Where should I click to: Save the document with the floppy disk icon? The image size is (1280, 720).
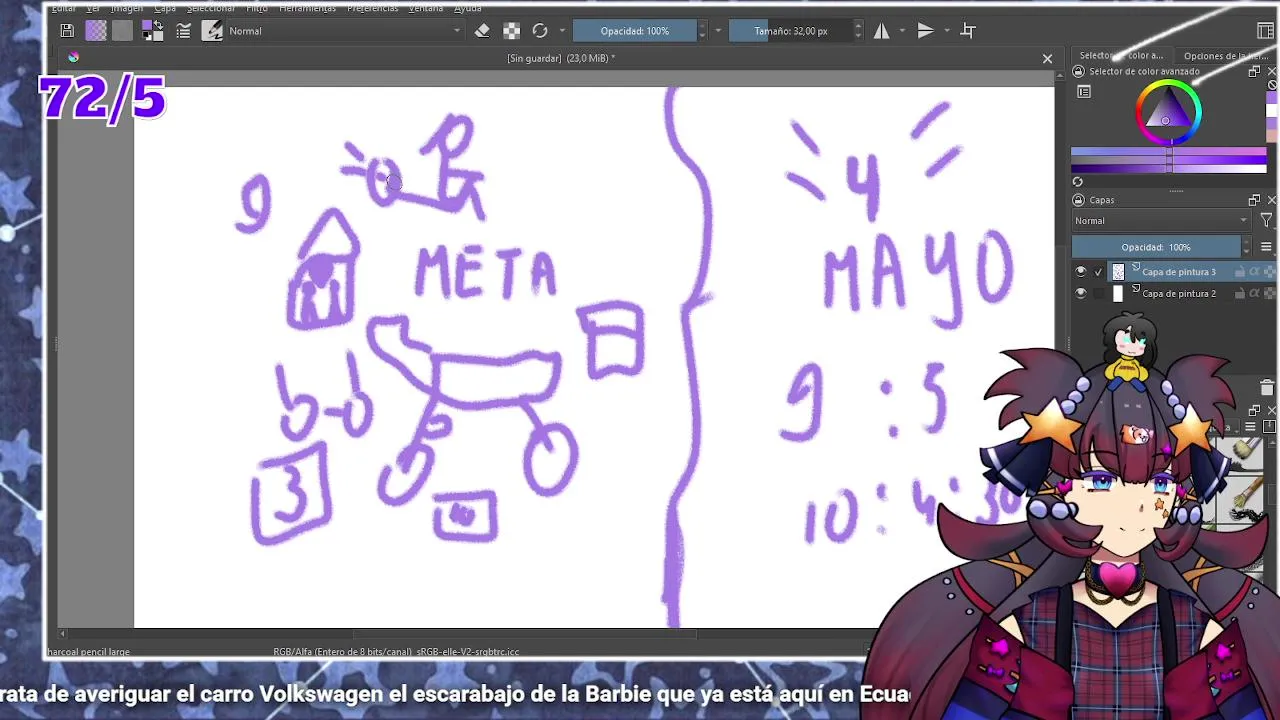point(66,31)
